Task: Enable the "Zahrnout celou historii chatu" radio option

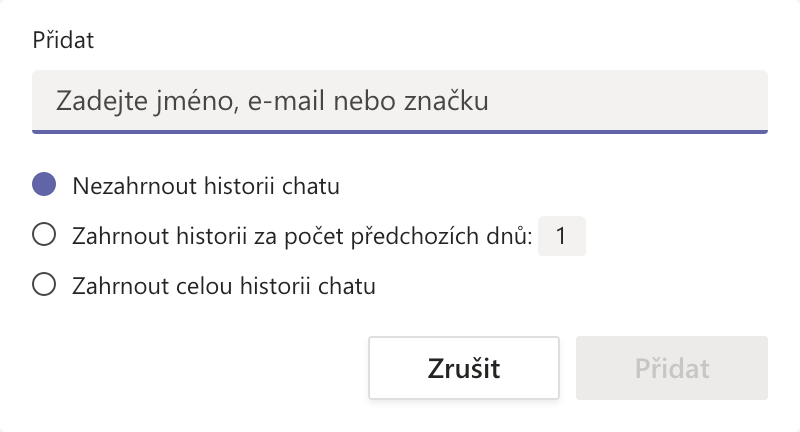Action: click(x=43, y=286)
